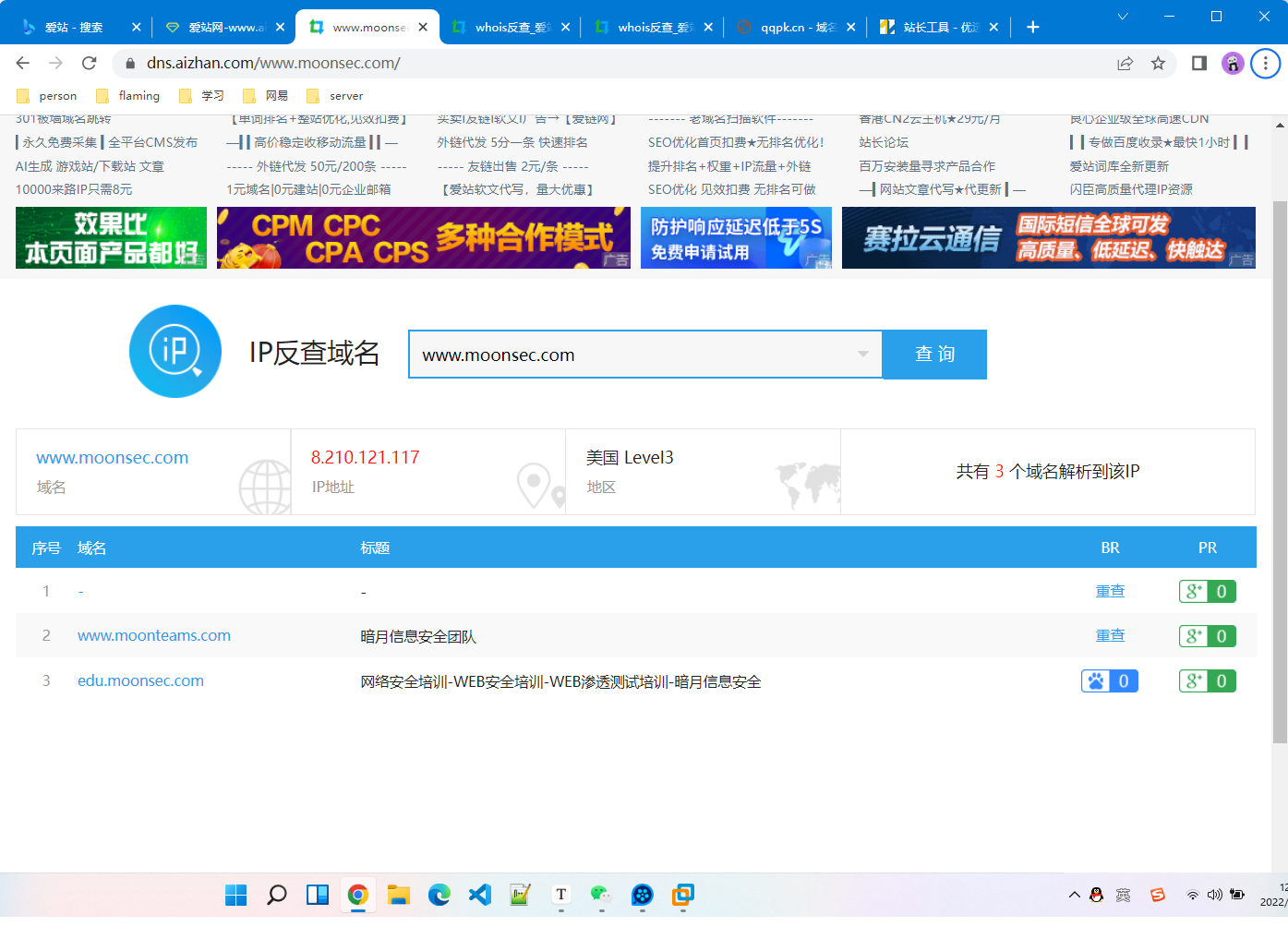Open the 闪臣高质量代理IP资源 link
1288x951 pixels.
click(1131, 189)
